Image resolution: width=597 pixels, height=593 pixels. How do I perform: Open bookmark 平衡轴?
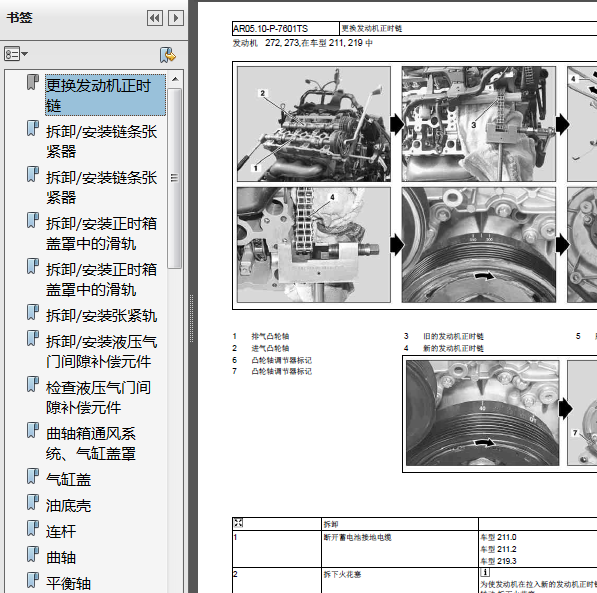click(68, 583)
